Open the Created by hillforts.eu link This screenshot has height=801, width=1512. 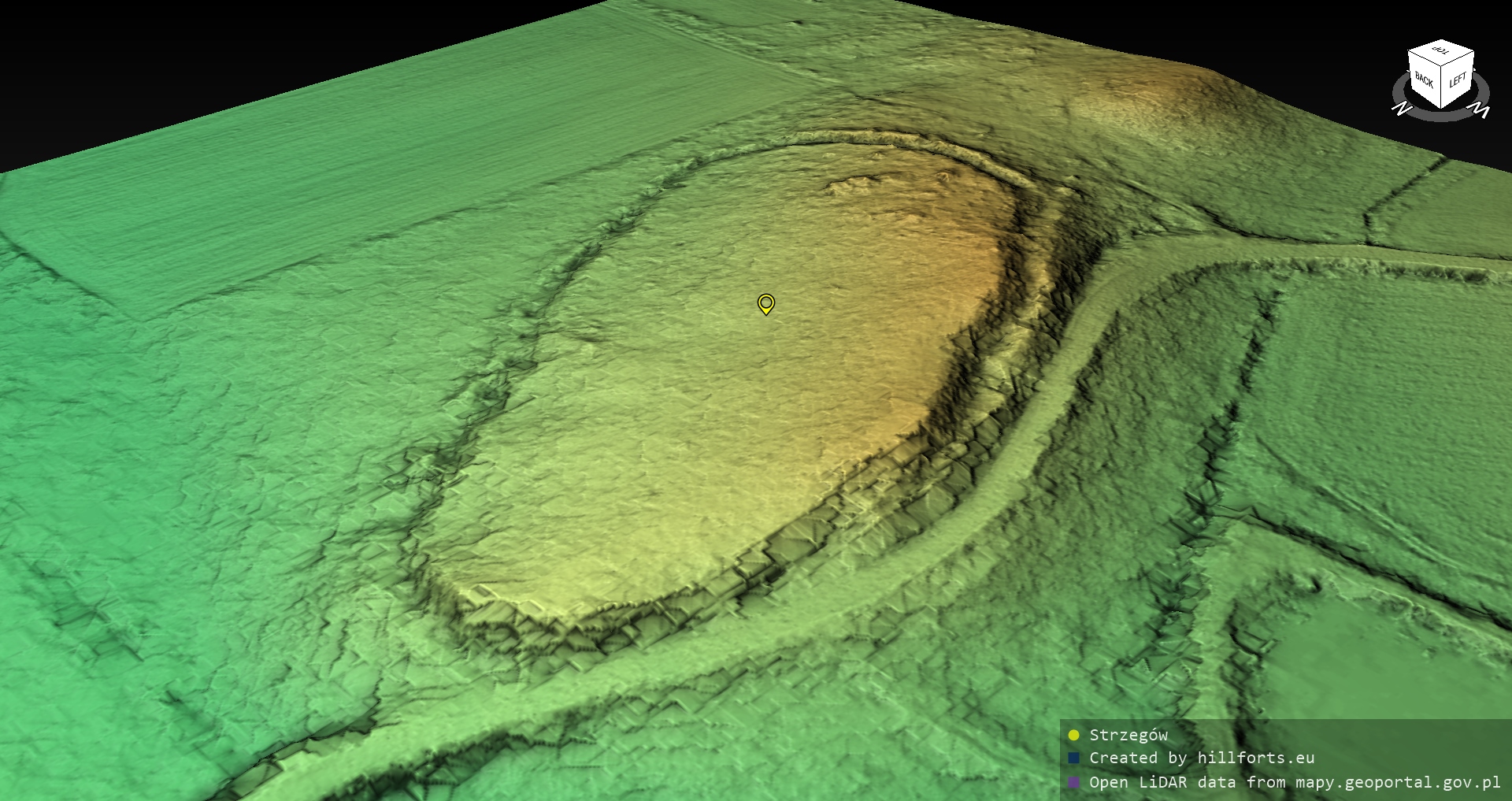point(1201,758)
